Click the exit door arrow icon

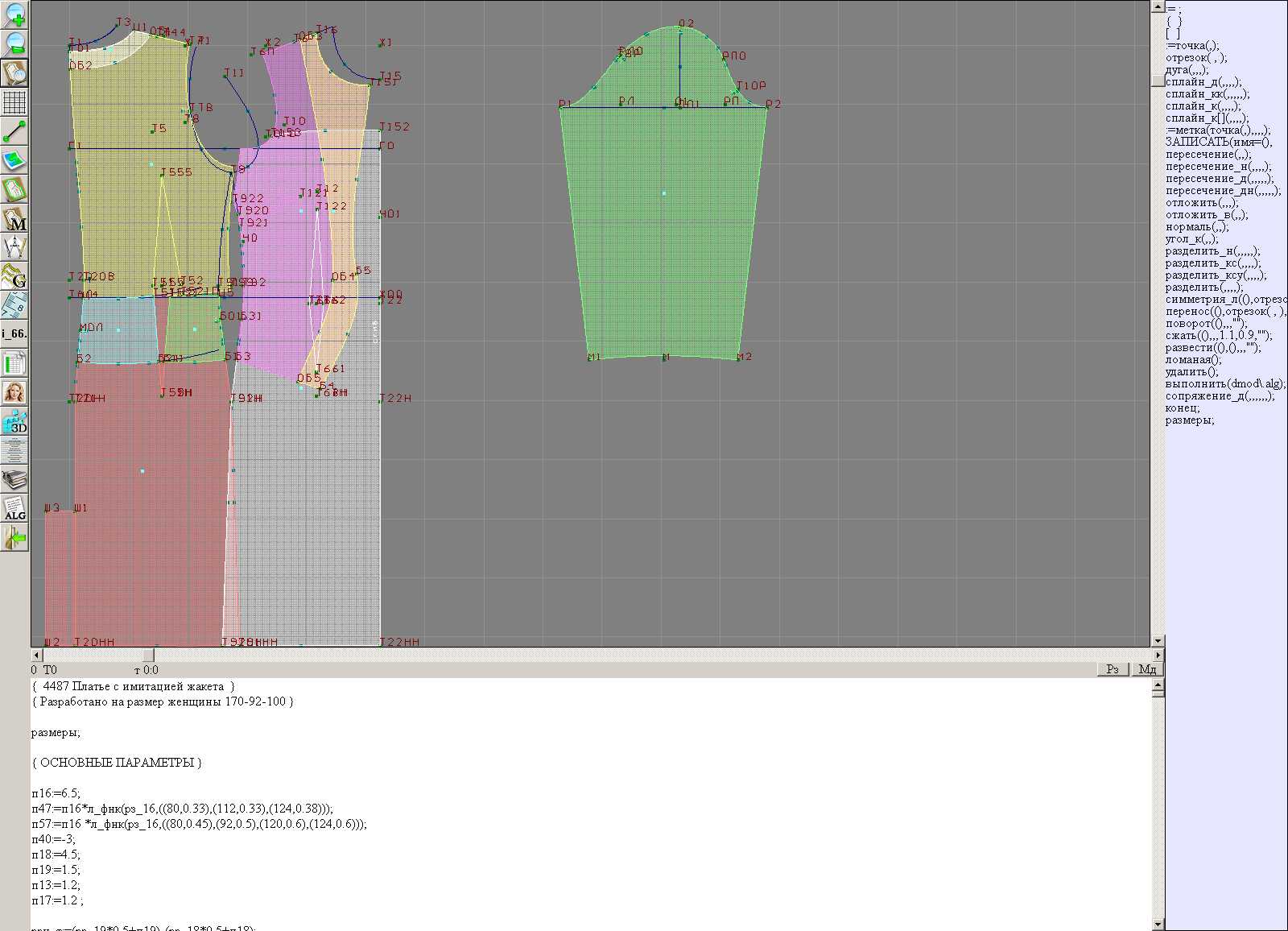(14, 537)
